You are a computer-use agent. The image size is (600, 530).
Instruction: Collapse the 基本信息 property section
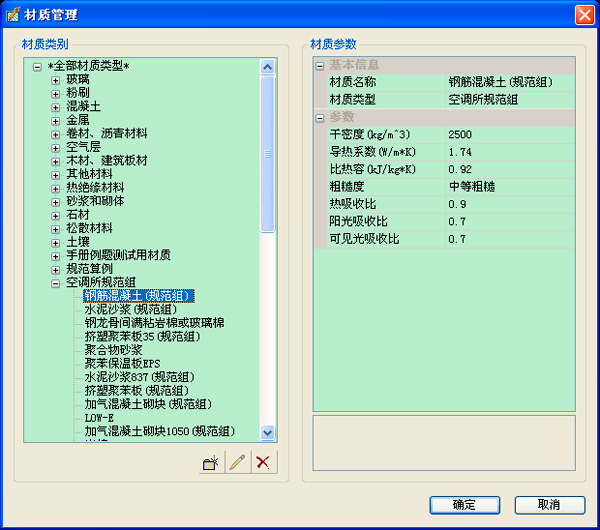pyautogui.click(x=320, y=65)
